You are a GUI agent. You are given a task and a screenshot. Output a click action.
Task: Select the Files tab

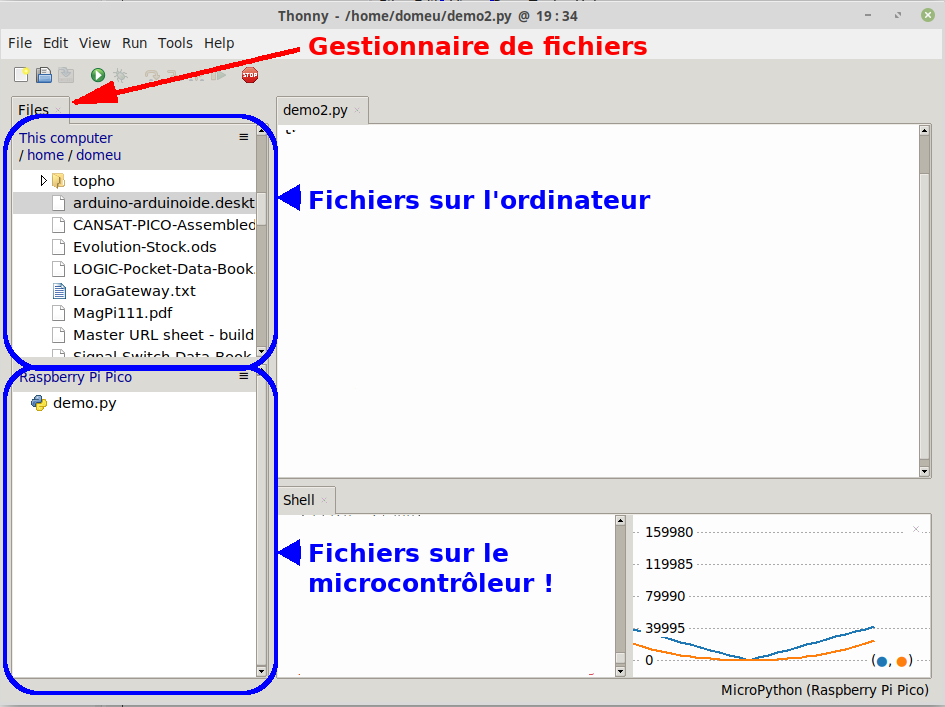tap(33, 110)
